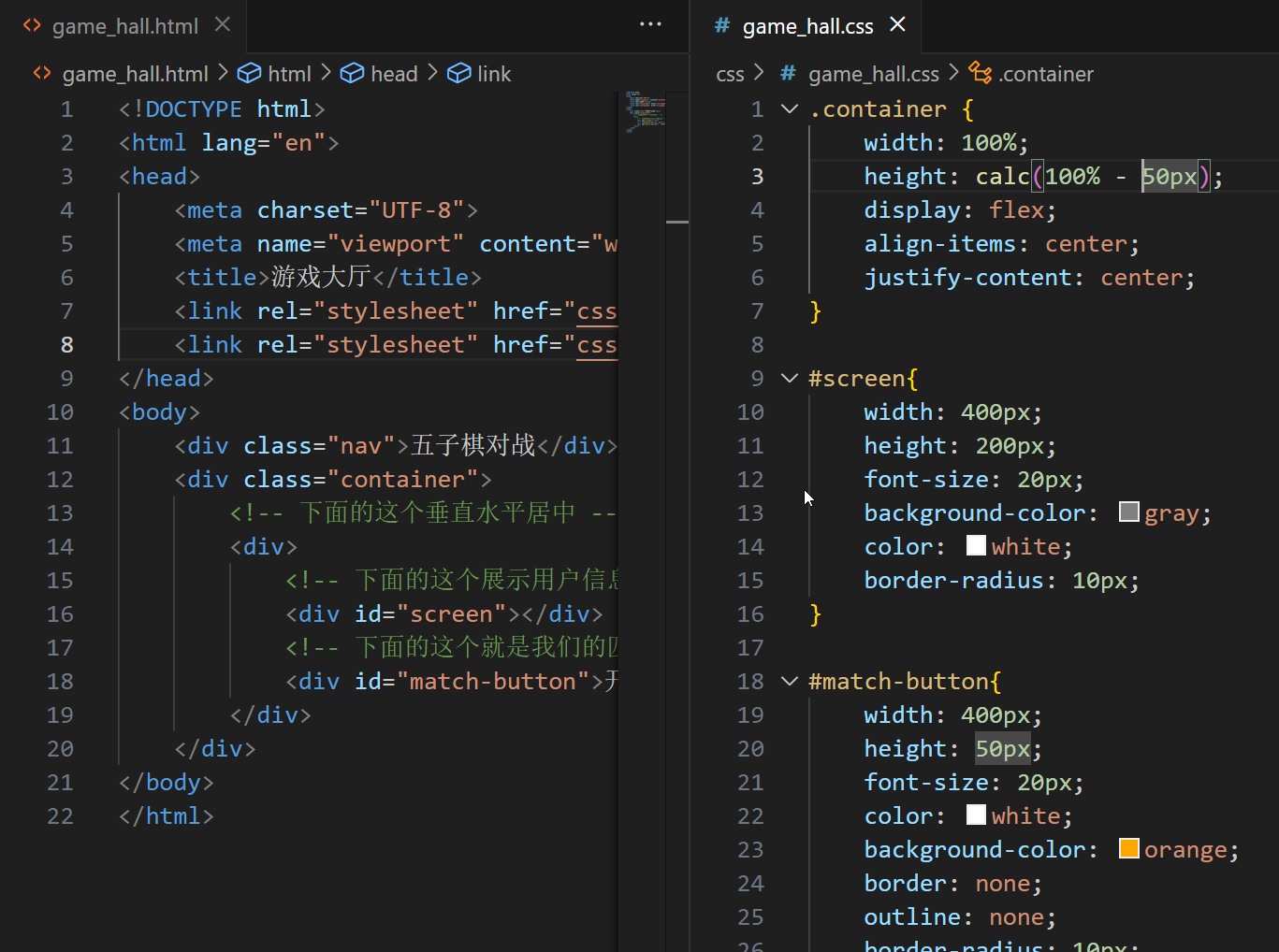Click the width: 100% declaration

pos(946,143)
